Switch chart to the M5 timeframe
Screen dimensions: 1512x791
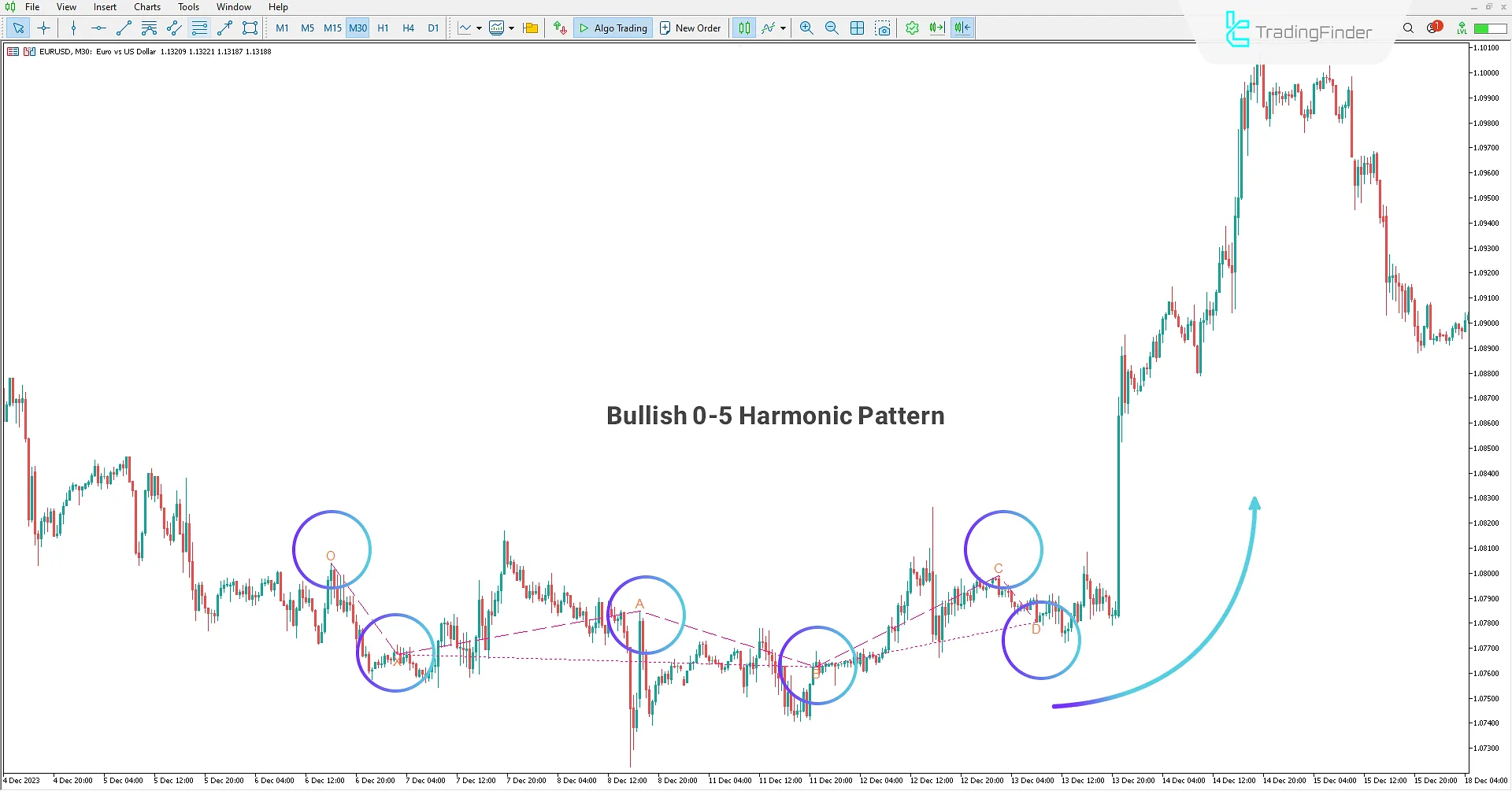pyautogui.click(x=307, y=28)
